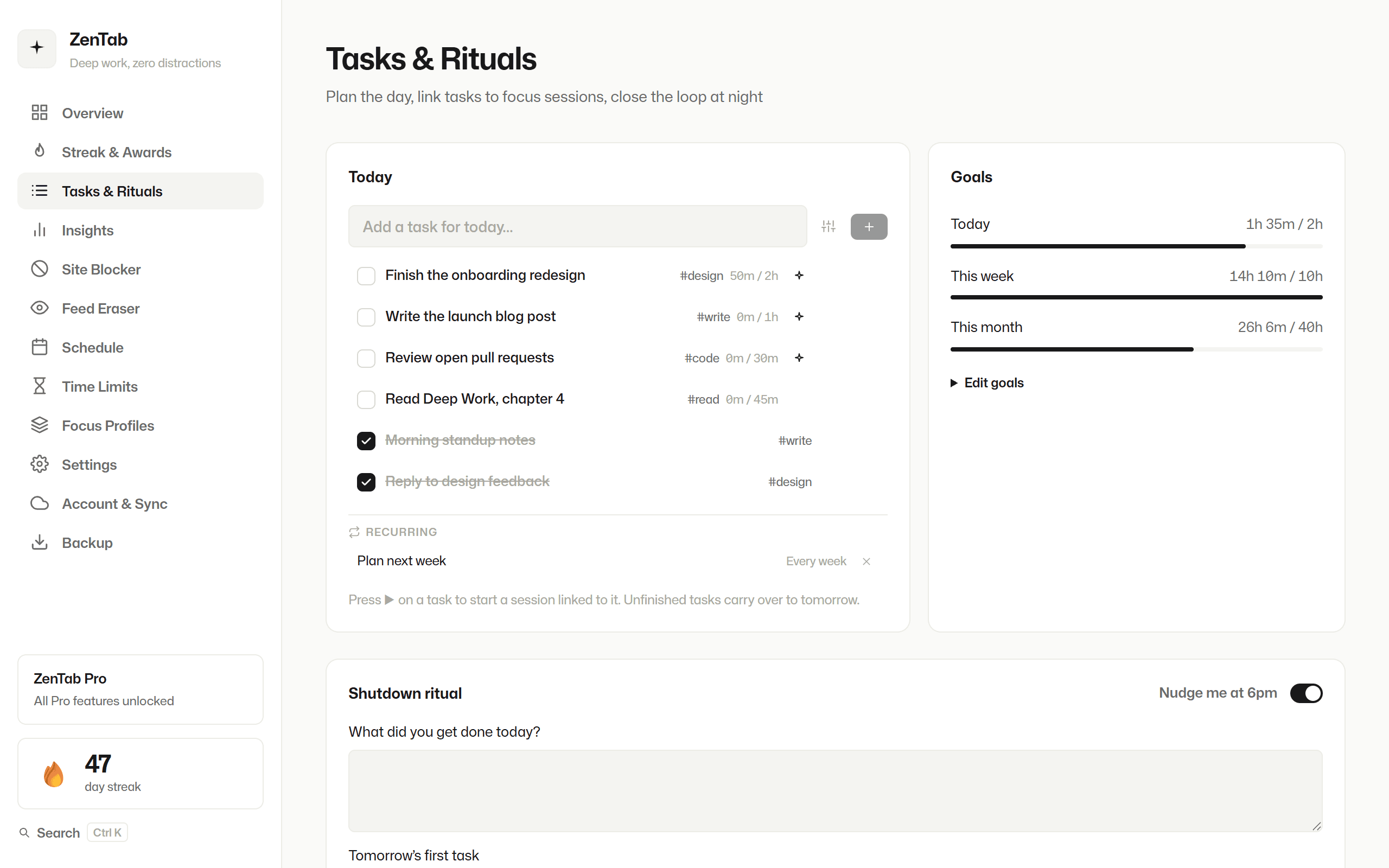Viewport: 1389px width, 868px height.
Task: Check off Write the launch blog post
Action: [366, 317]
